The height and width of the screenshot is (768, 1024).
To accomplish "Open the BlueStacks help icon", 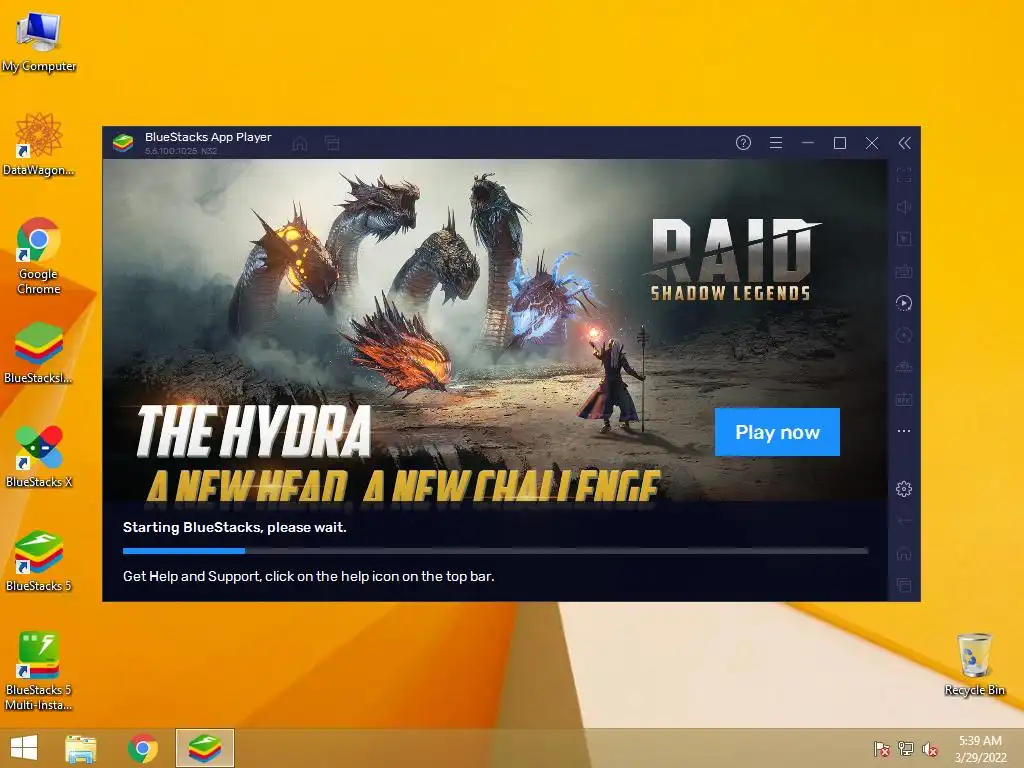I will [743, 142].
